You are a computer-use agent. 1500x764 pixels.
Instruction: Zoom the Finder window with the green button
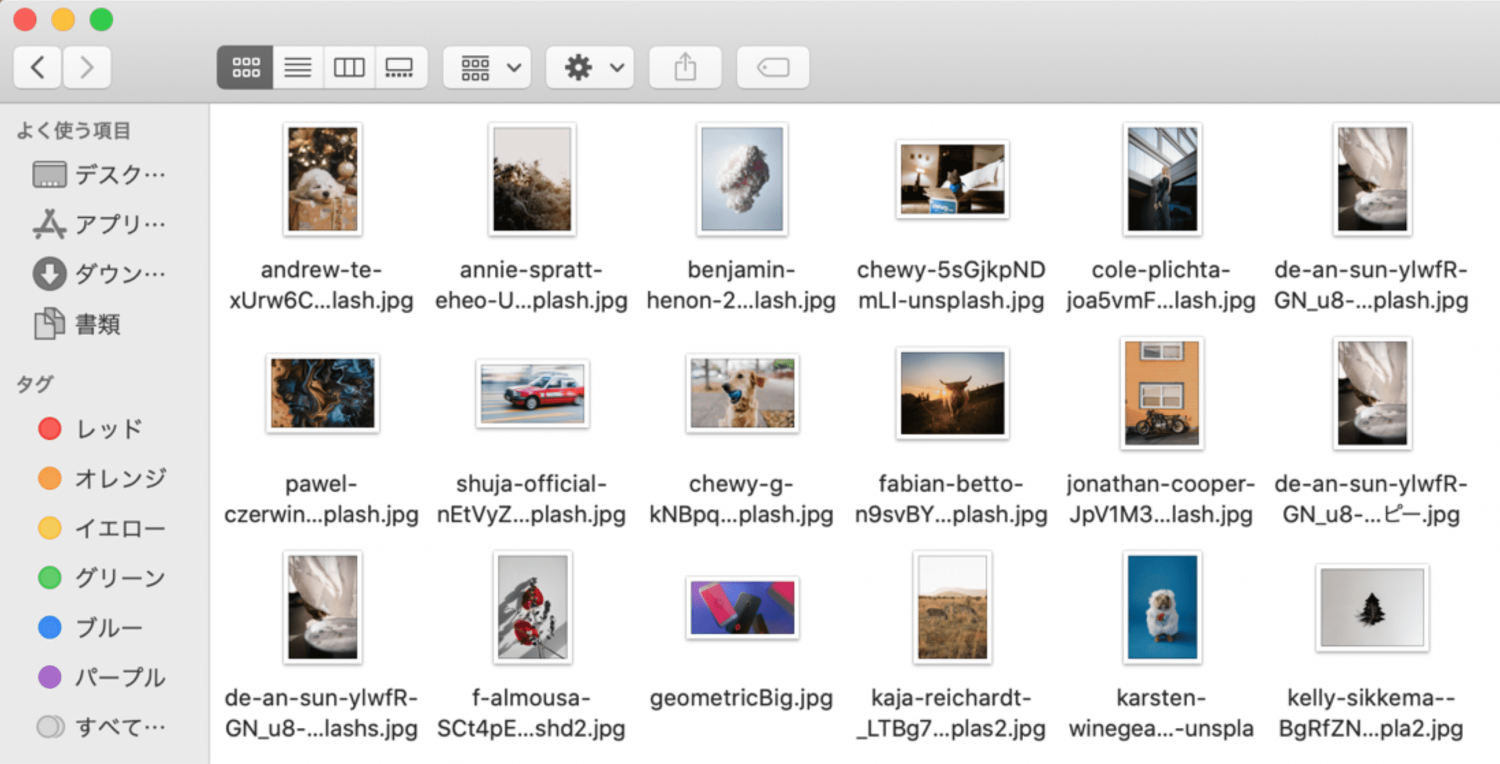click(x=101, y=19)
